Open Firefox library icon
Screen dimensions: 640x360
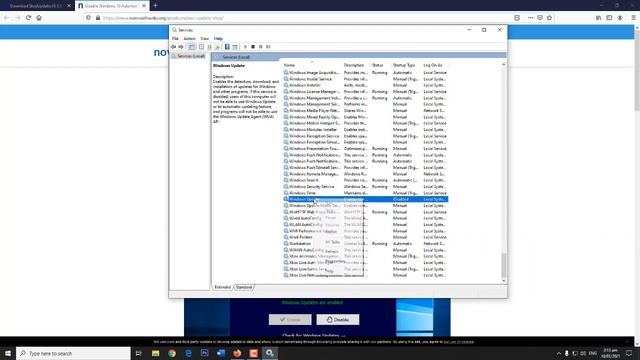pos(599,18)
